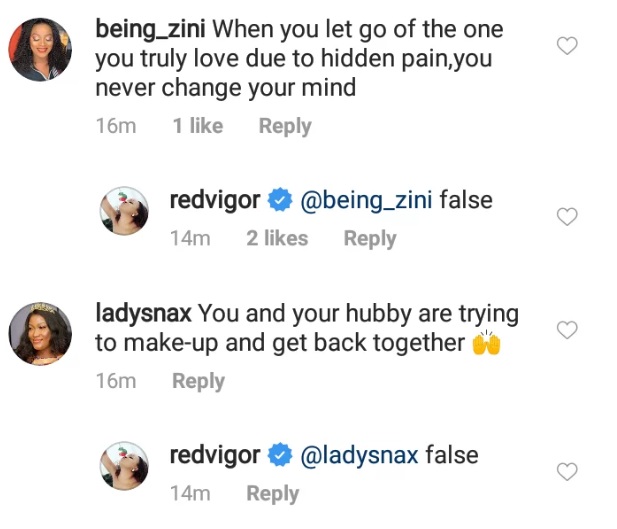Like ladysnax's comment with the heart

coord(567,330)
